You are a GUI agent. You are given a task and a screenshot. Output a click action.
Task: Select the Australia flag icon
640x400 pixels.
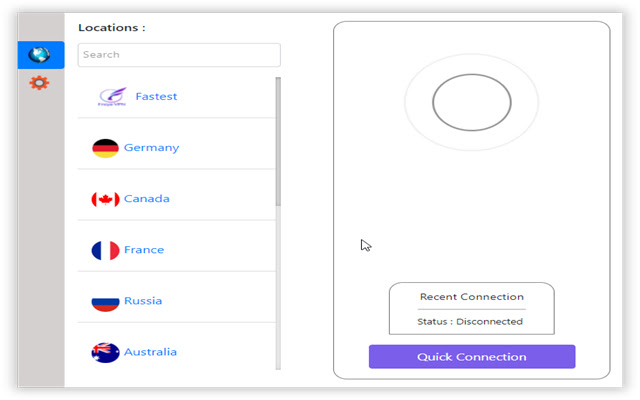click(x=105, y=352)
